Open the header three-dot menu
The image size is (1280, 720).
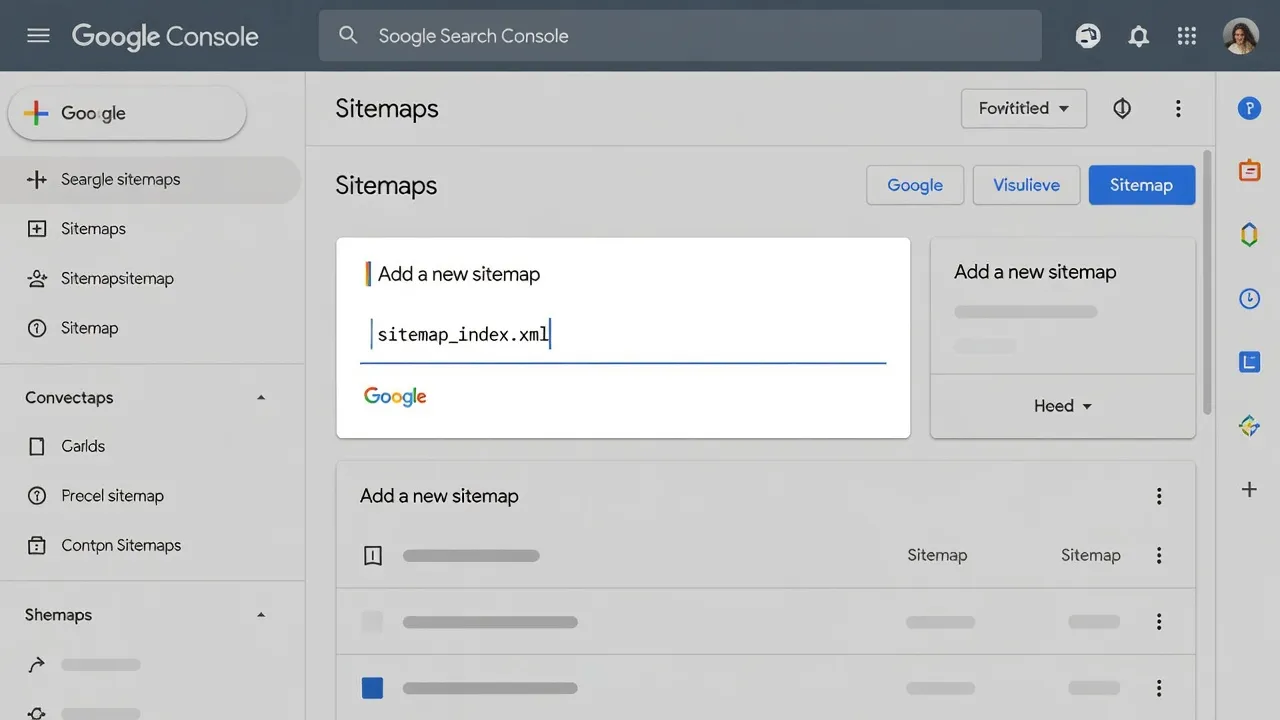coord(1178,108)
